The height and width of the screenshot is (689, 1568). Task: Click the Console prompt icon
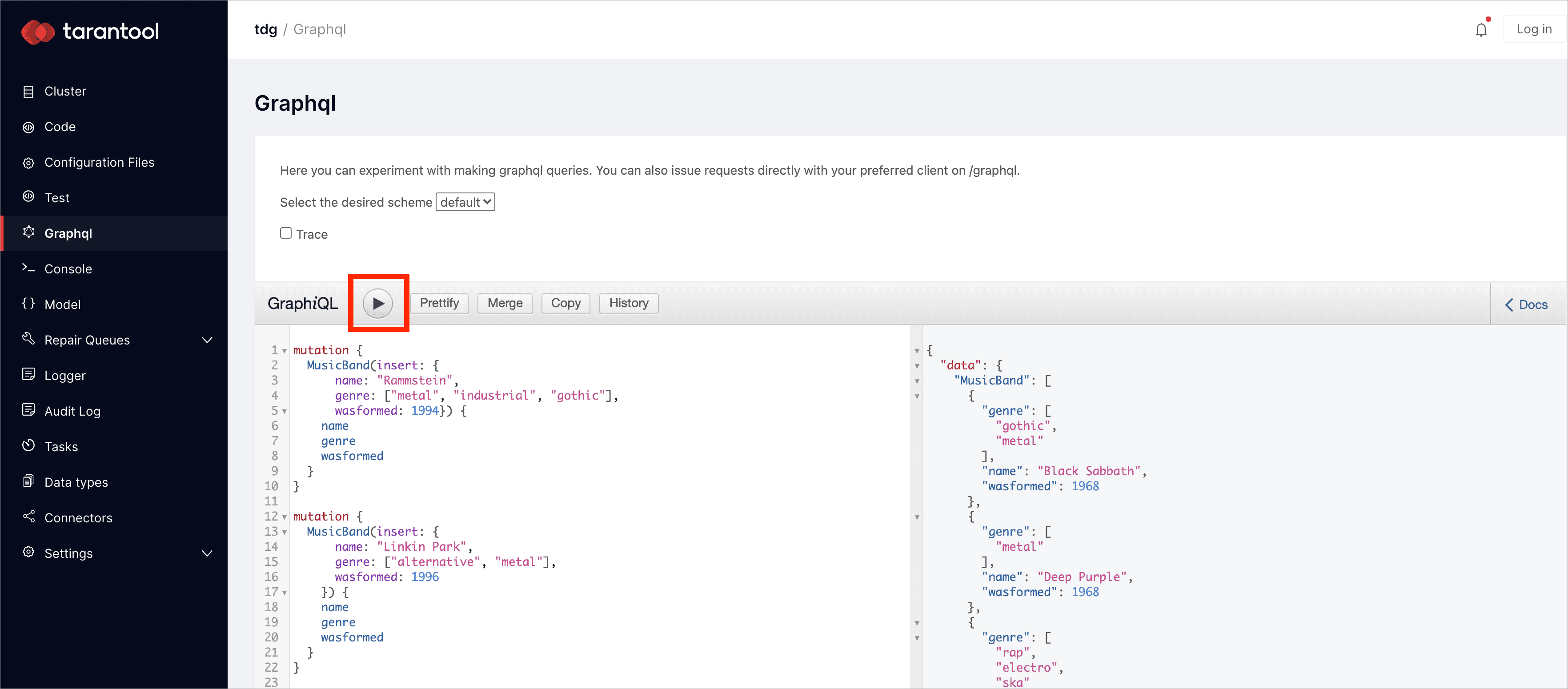(28, 268)
